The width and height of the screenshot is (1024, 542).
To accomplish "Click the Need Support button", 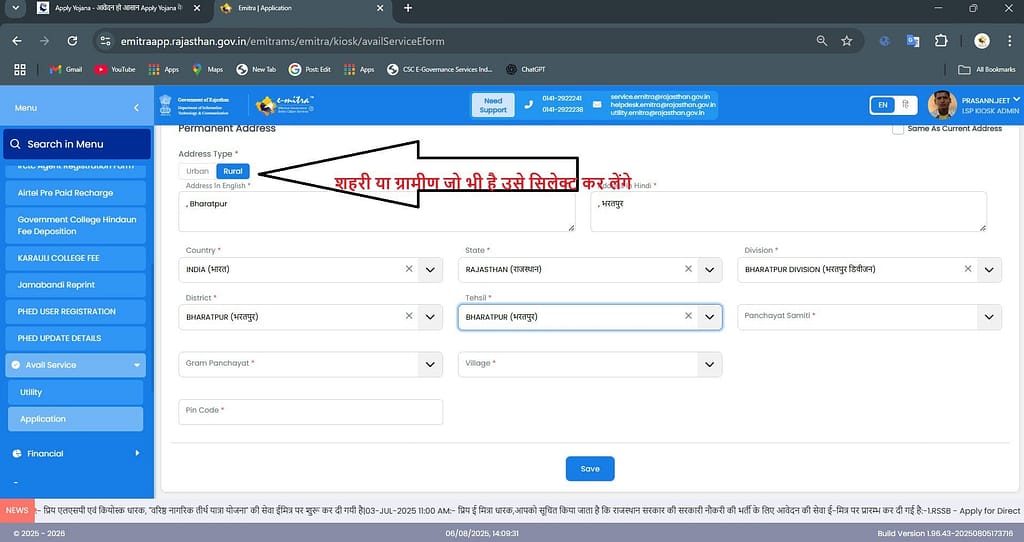I will click(493, 105).
